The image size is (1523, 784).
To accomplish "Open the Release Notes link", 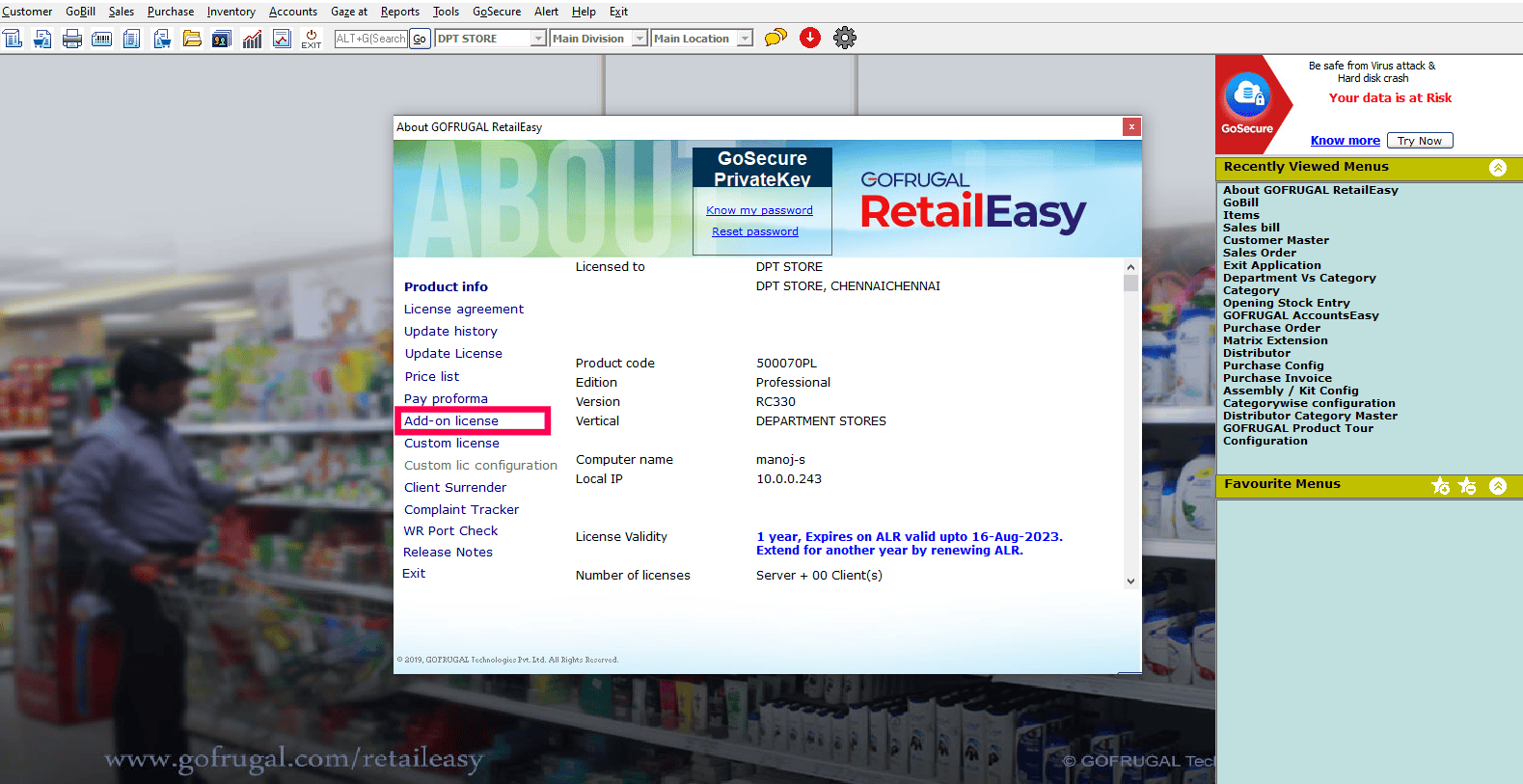I will pyautogui.click(x=448, y=552).
